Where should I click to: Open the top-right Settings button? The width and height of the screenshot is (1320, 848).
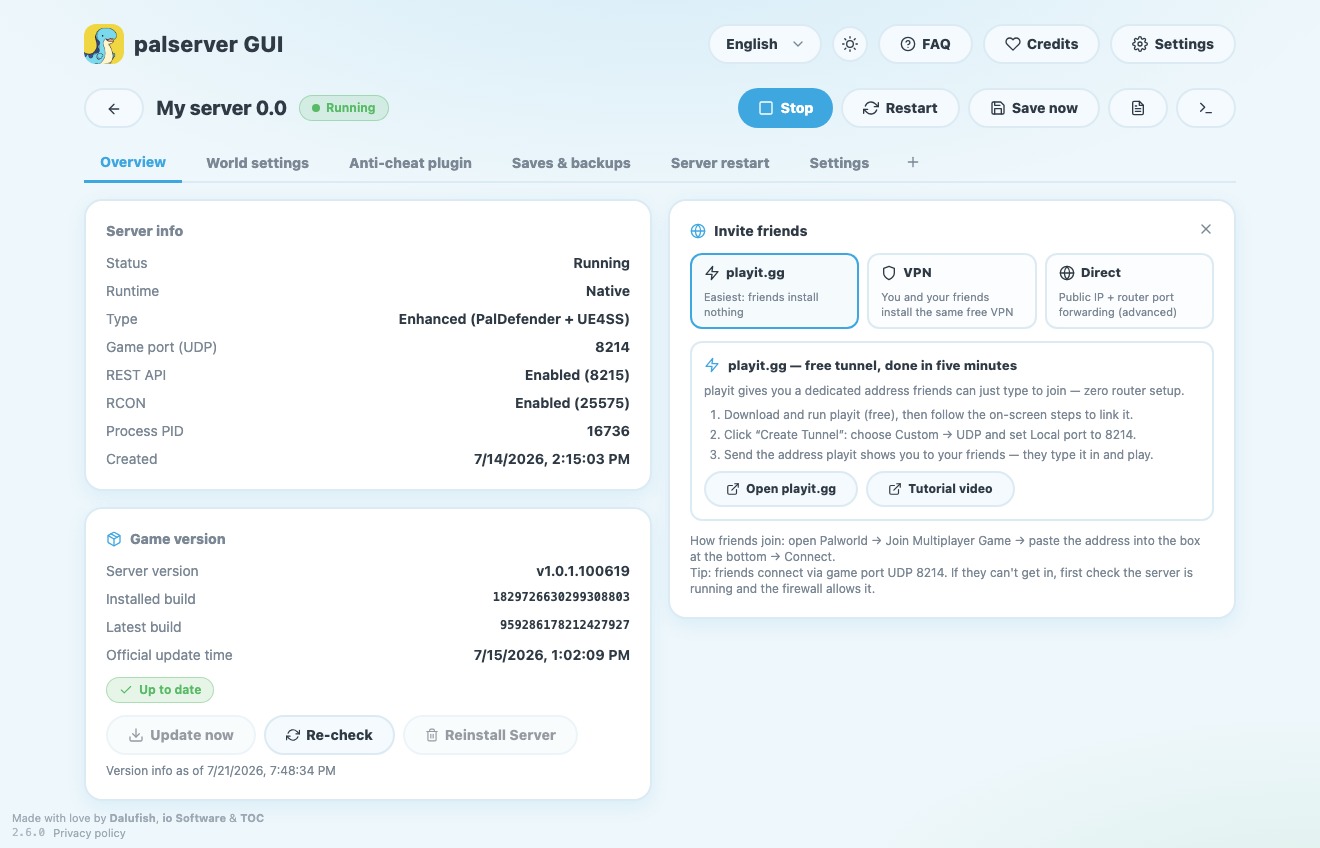point(1173,44)
